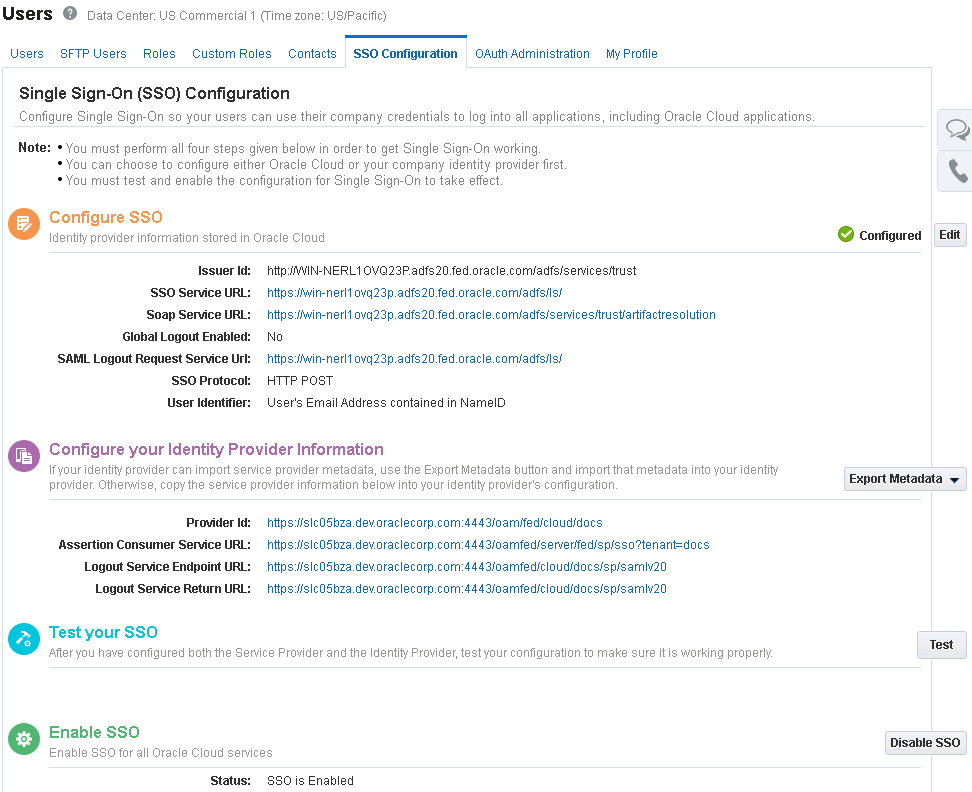Click the Test your SSO arrow icon

[x=24, y=639]
